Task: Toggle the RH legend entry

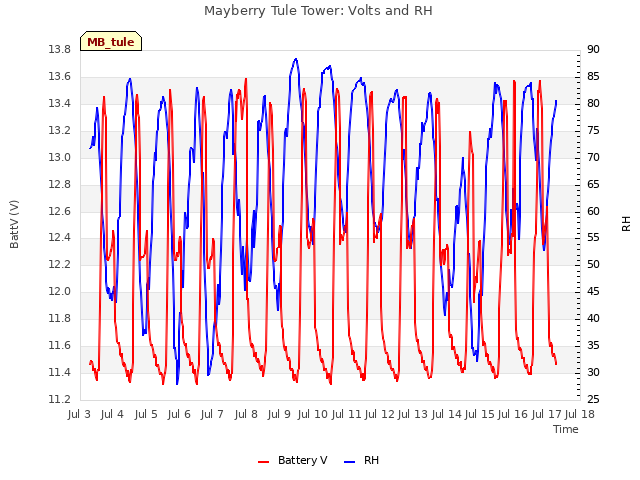Action: tap(362, 460)
